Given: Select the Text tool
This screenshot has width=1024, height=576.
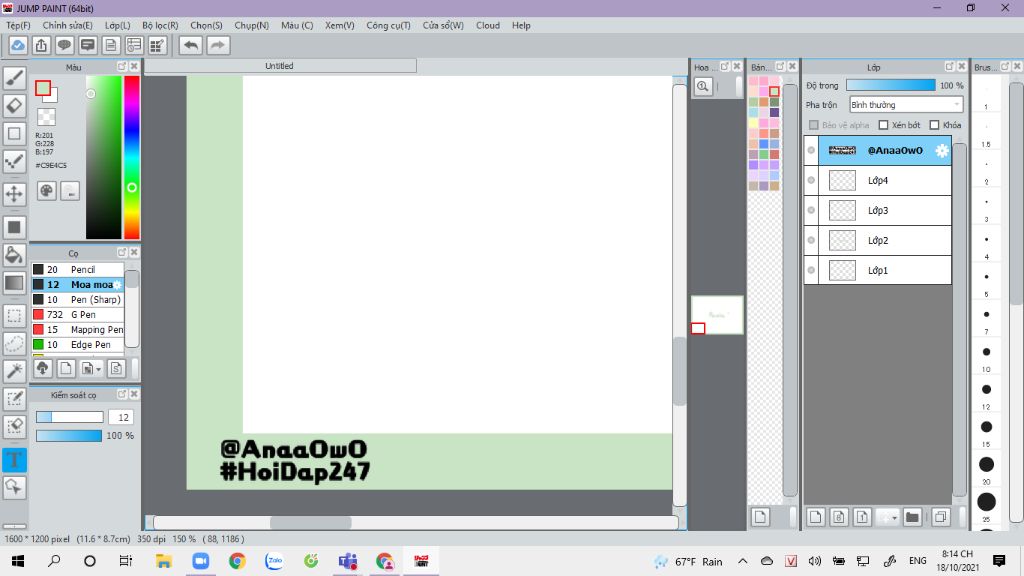Looking at the screenshot, I should click(x=14, y=460).
